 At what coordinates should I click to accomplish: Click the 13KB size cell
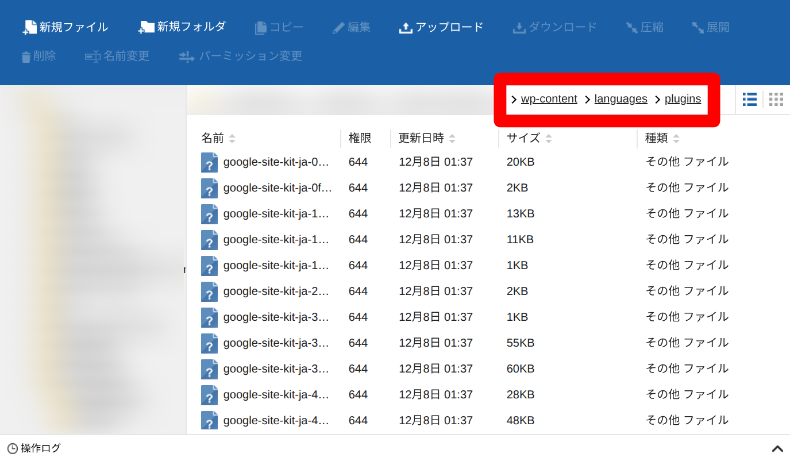pyautogui.click(x=520, y=214)
